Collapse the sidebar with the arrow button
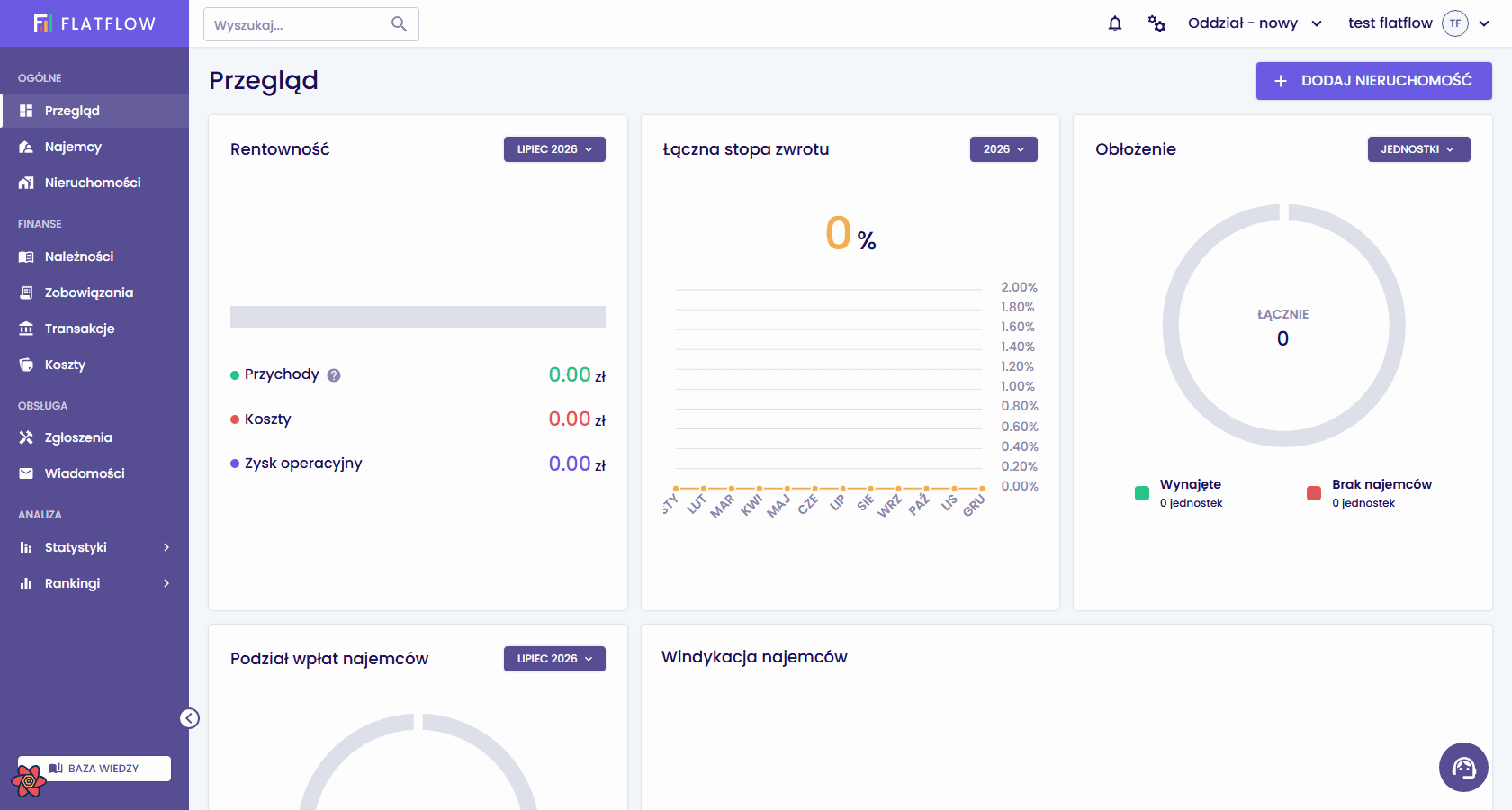Image resolution: width=1512 pixels, height=810 pixels. [x=189, y=718]
